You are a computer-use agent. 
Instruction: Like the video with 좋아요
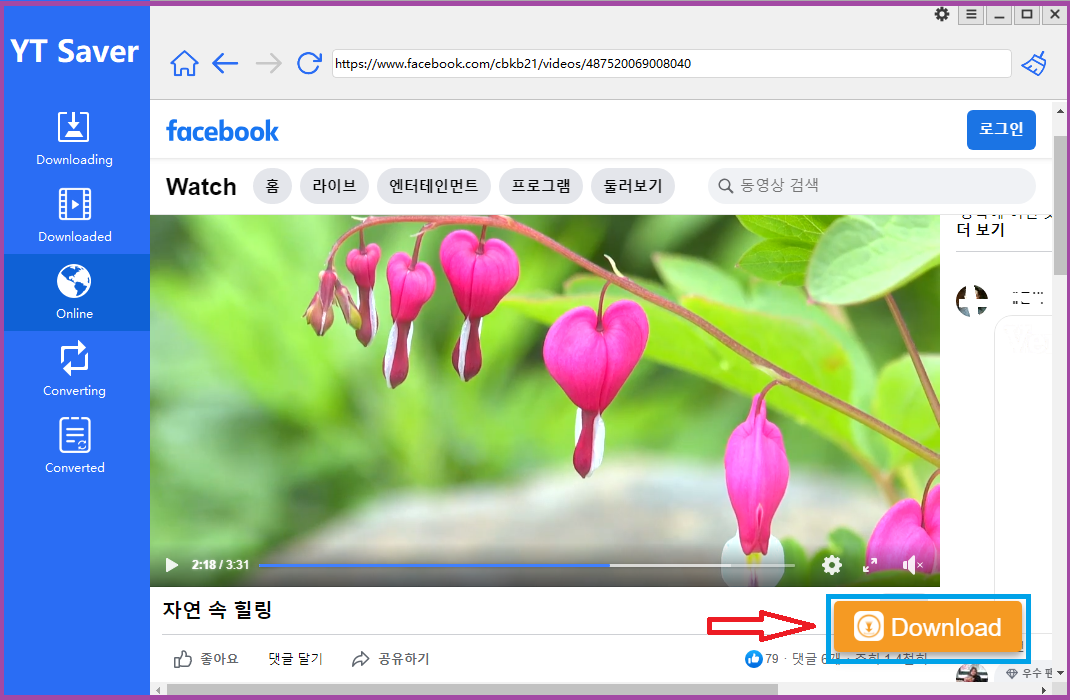coord(205,659)
